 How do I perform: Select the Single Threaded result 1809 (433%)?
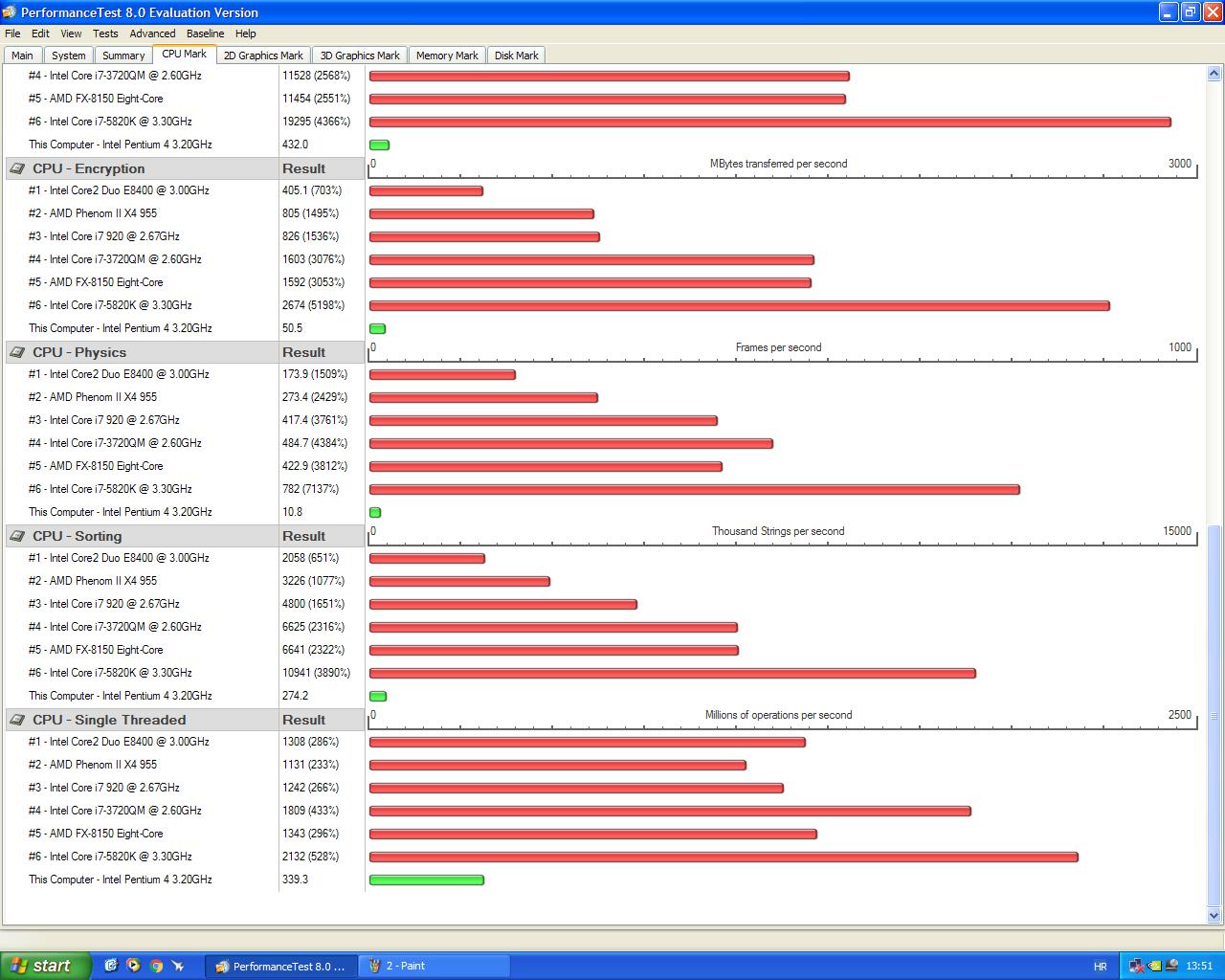click(x=311, y=811)
